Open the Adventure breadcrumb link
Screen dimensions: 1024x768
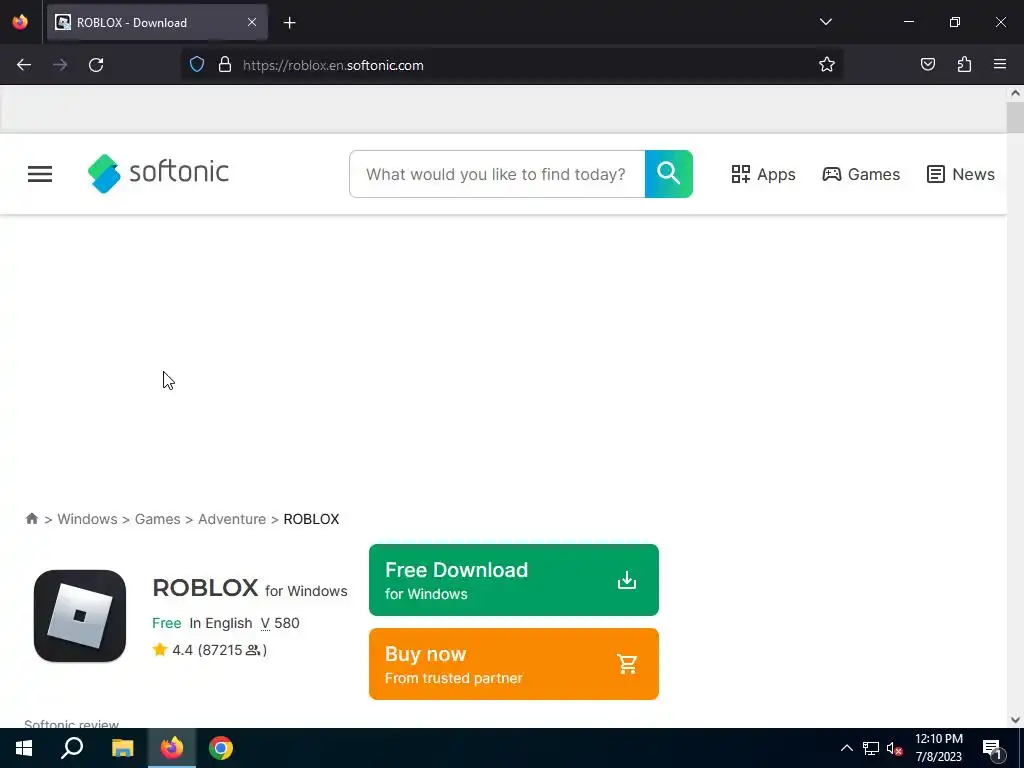232,519
